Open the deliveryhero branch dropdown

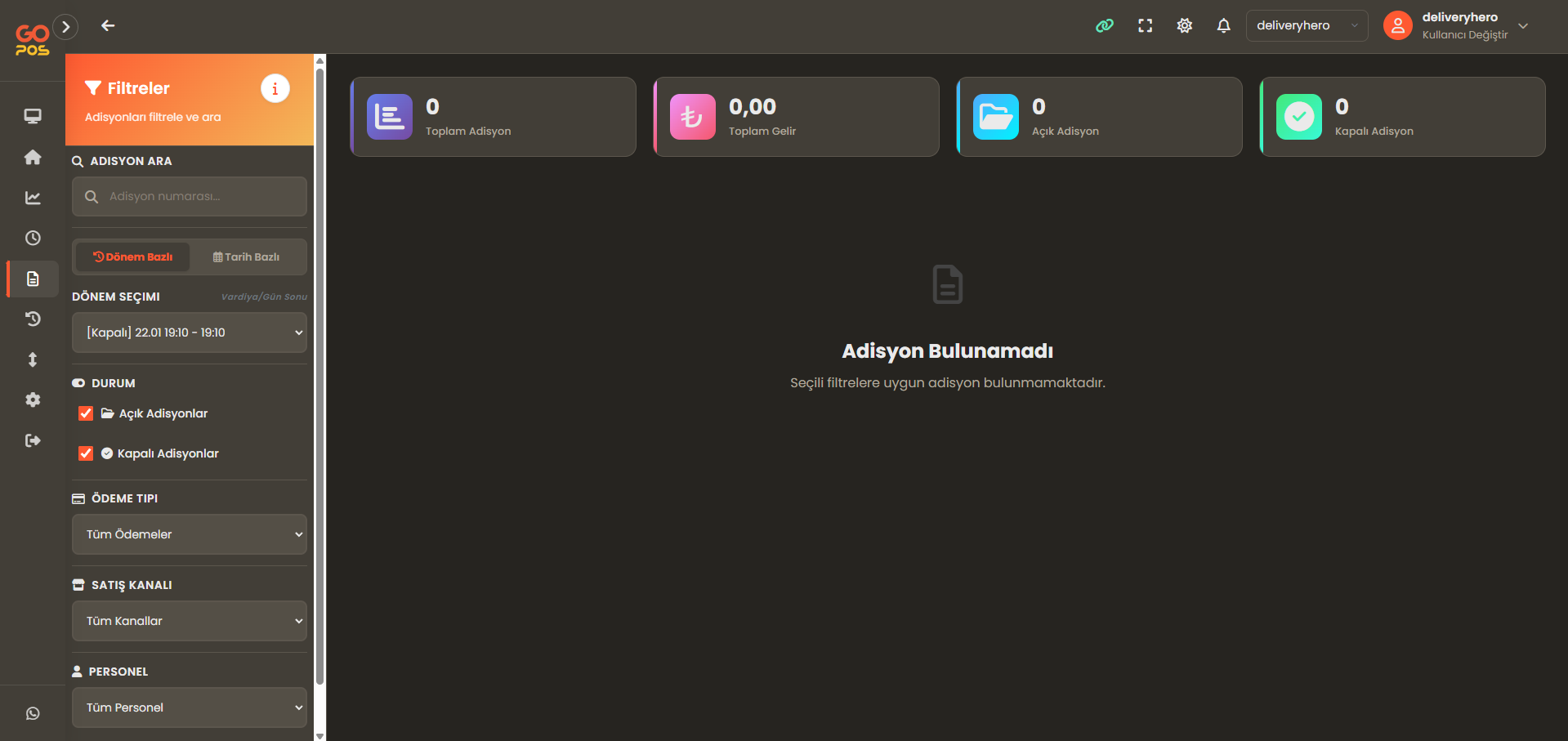click(1307, 25)
